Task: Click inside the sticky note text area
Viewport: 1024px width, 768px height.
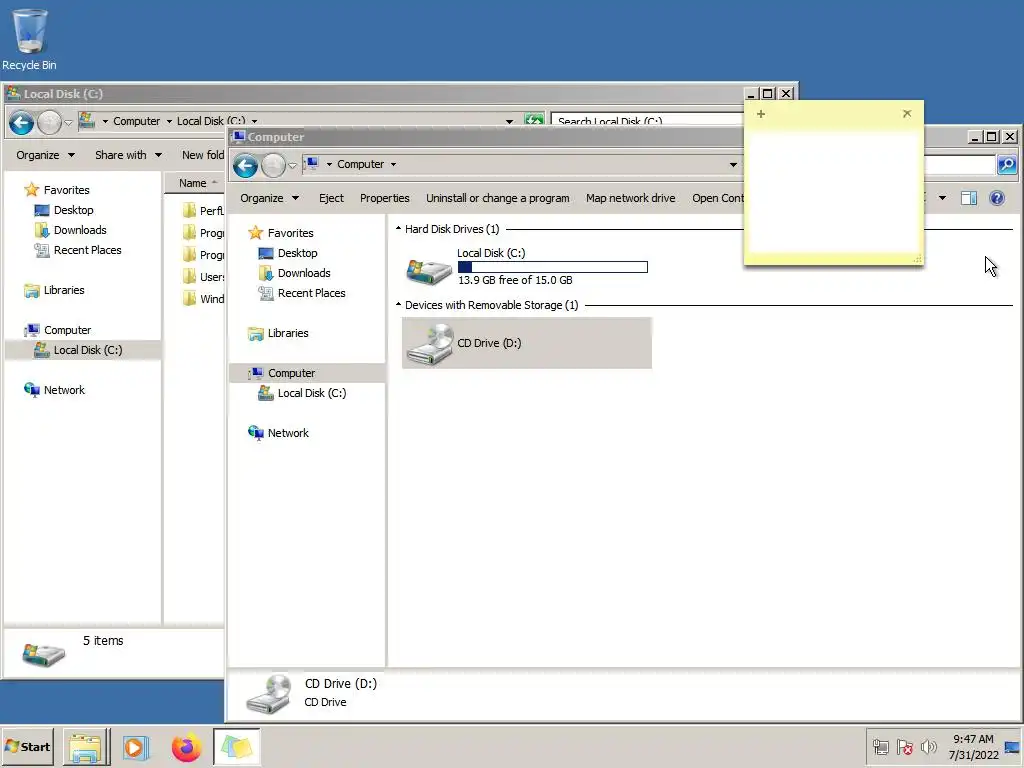Action: click(x=833, y=191)
